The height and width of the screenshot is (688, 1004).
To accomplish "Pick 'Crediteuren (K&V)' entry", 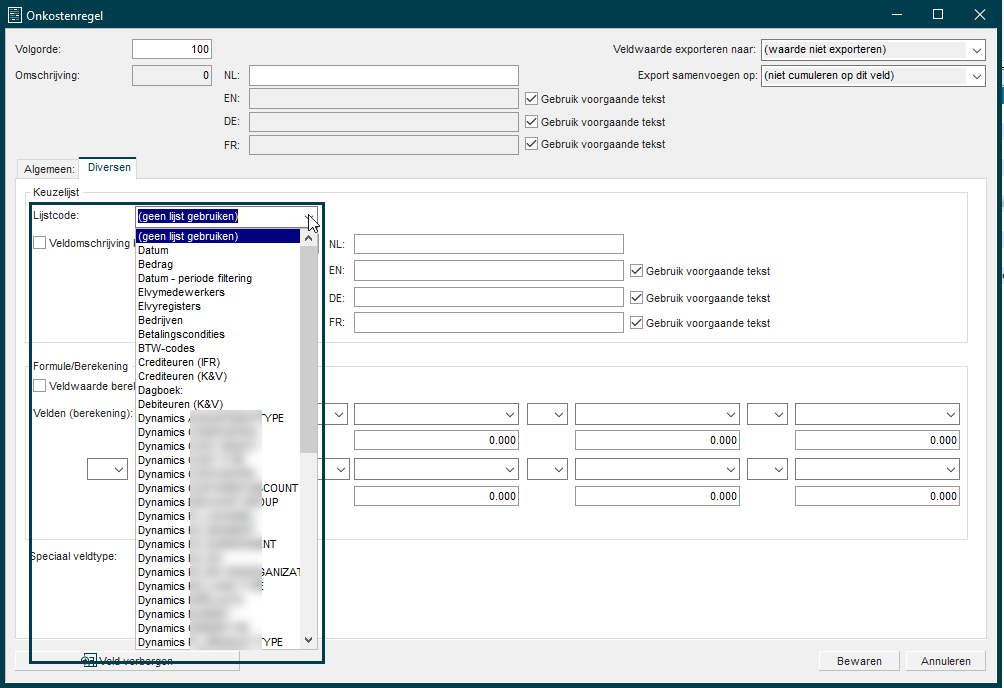I will [218, 377].
